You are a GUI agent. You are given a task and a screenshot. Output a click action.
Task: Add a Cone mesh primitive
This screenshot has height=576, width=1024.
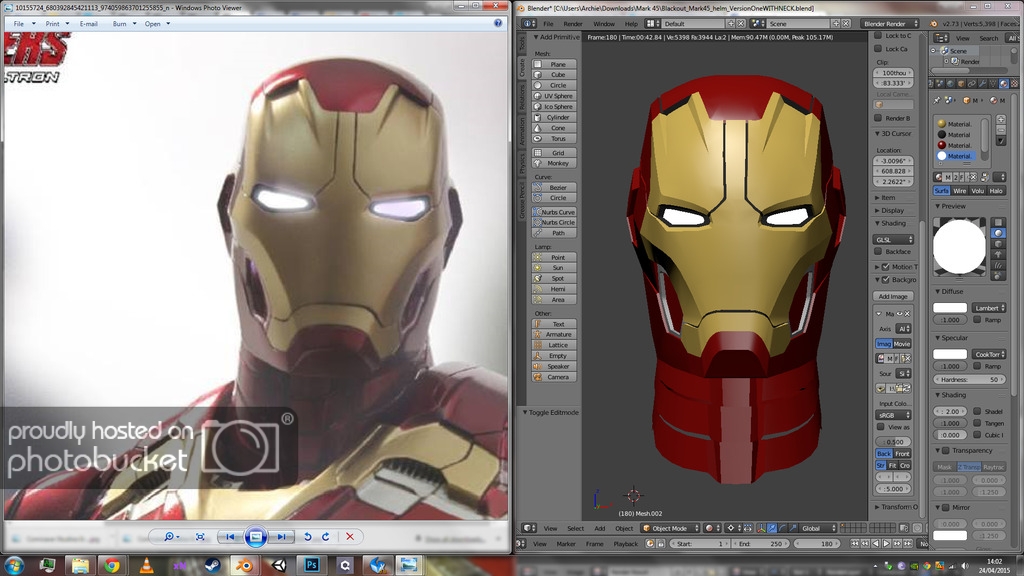pyautogui.click(x=554, y=128)
